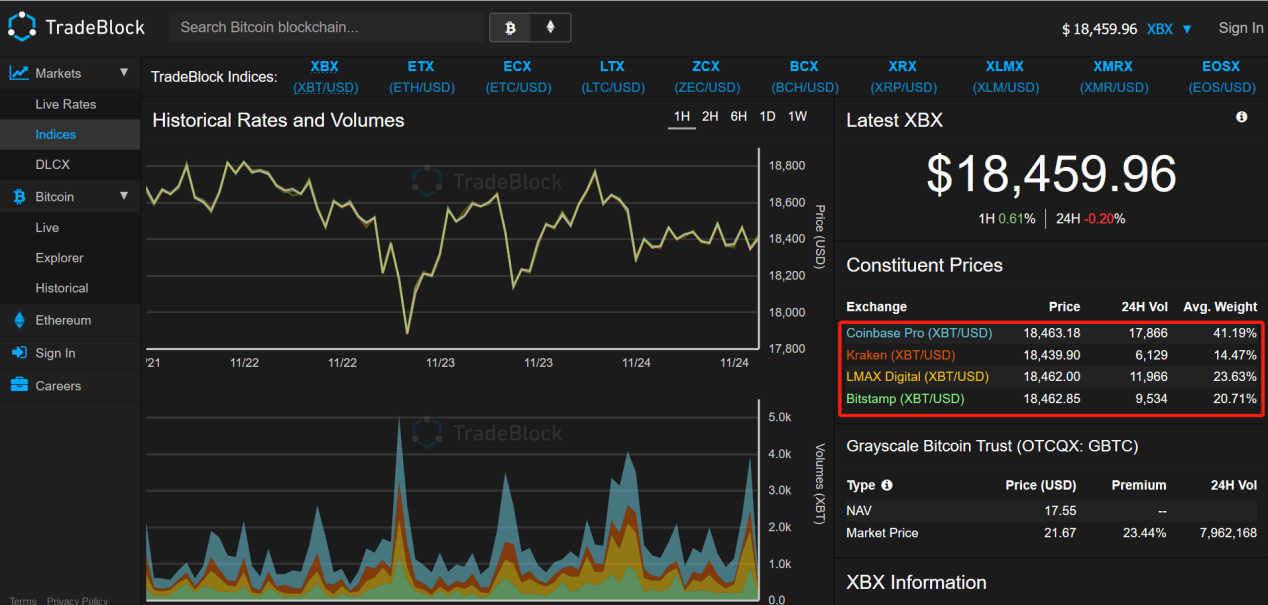Select the Bitcoin blockchain search toggle
This screenshot has height=605, width=1268.
click(x=510, y=28)
